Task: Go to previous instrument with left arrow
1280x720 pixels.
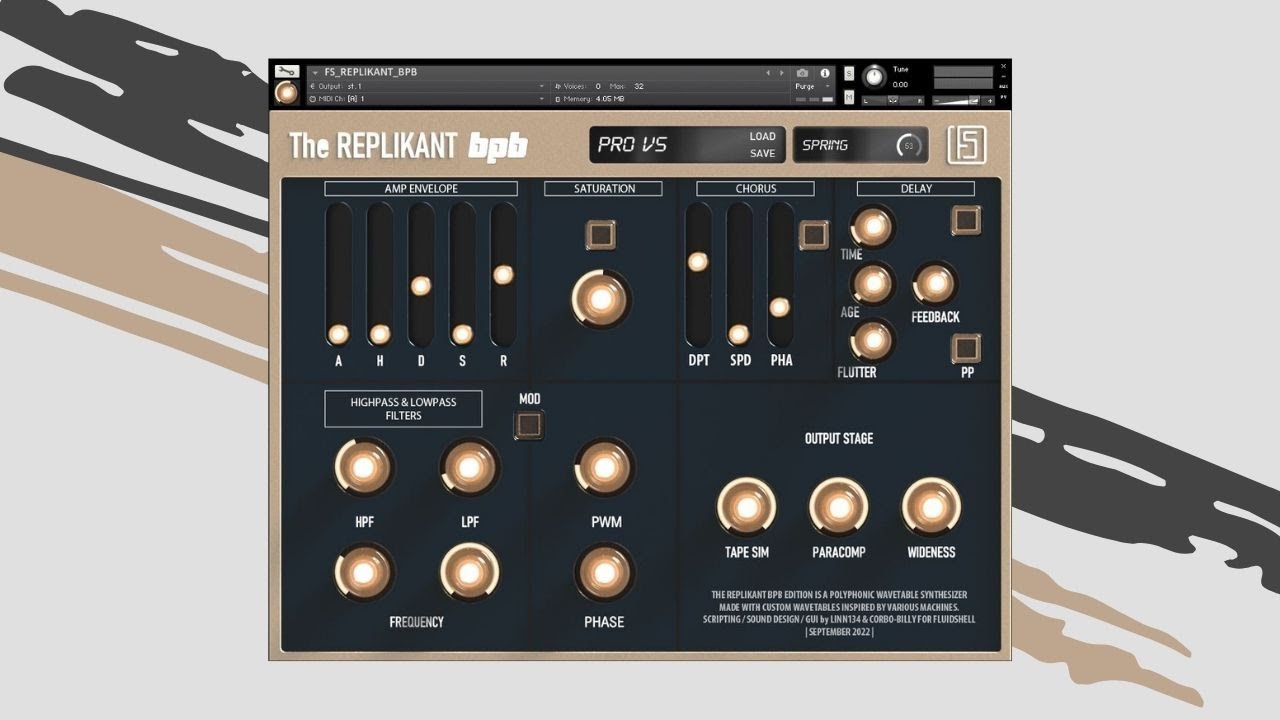Action: (768, 73)
